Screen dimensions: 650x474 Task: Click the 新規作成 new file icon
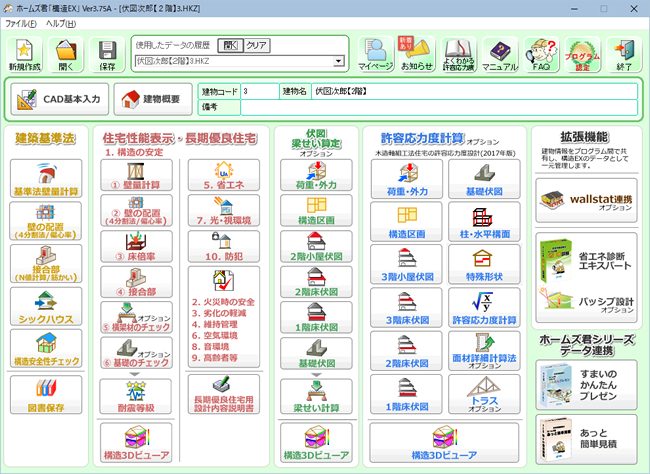[24, 54]
